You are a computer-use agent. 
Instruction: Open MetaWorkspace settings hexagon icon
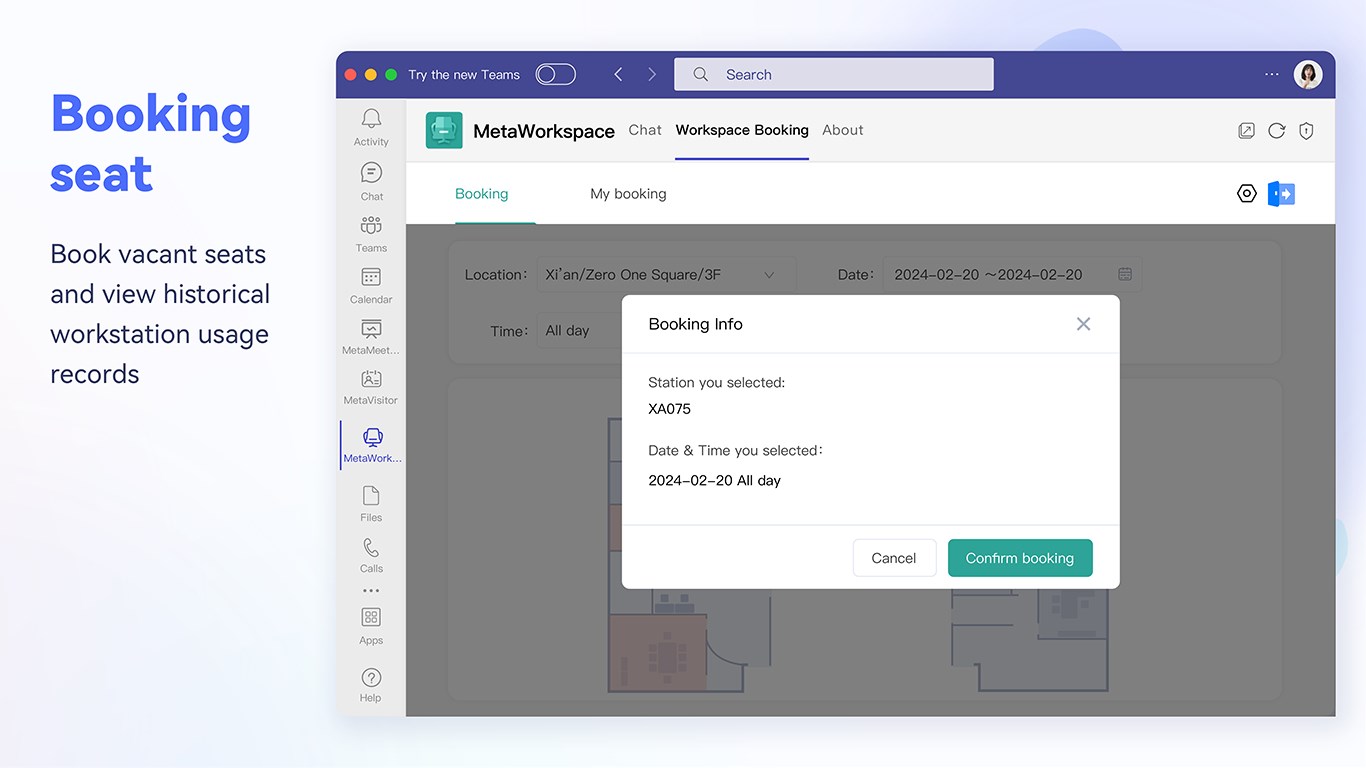tap(1246, 194)
